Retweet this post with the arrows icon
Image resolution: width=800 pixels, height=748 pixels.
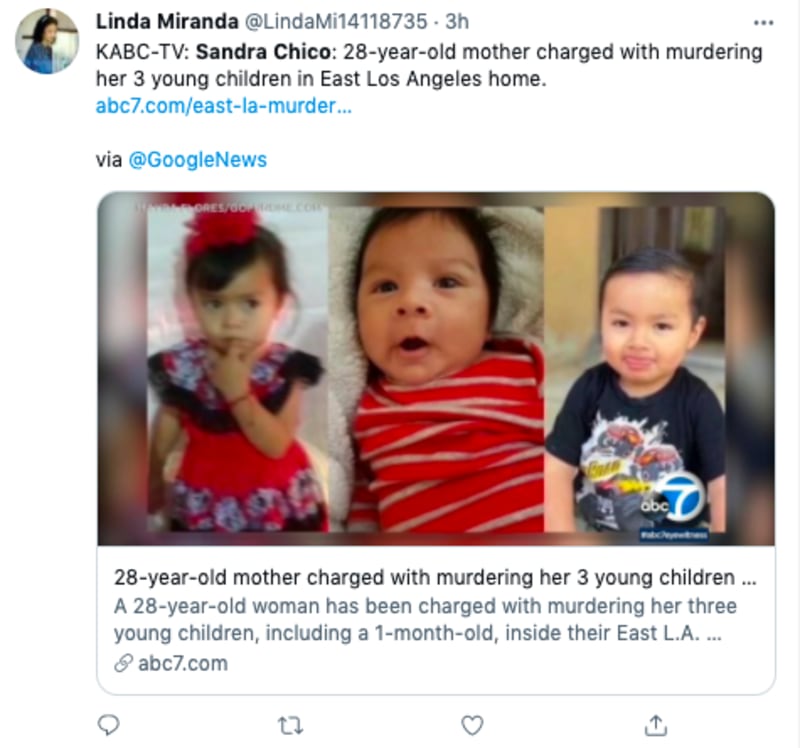coord(290,726)
